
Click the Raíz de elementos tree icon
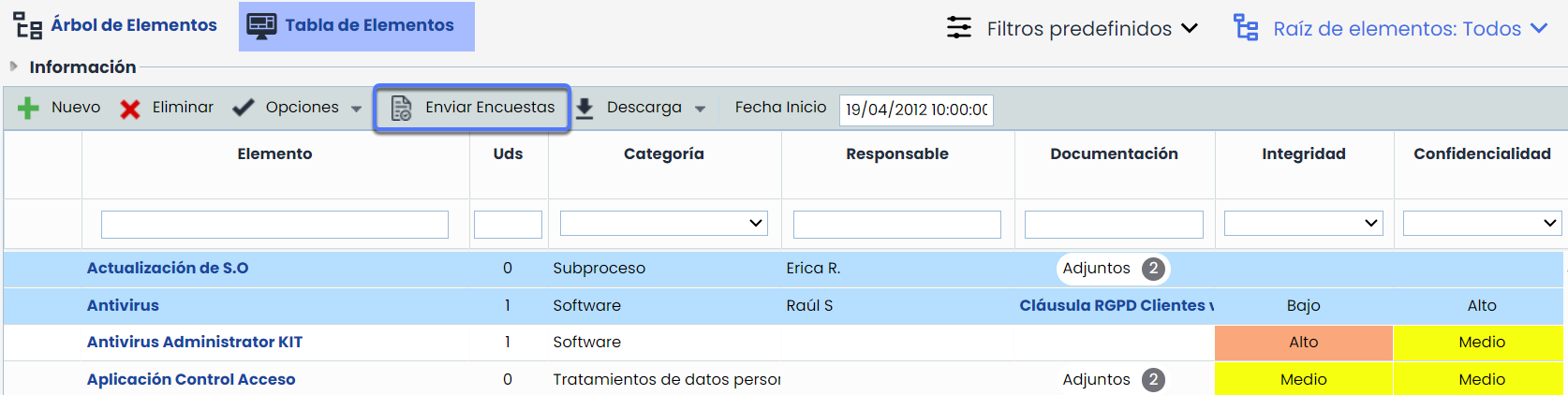coord(1246,28)
